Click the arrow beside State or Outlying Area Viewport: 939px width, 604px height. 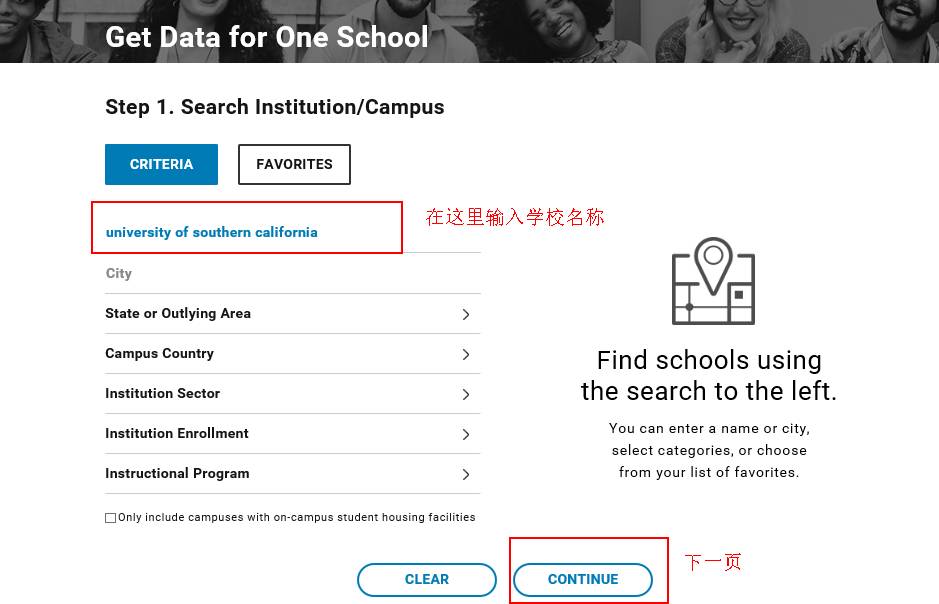point(466,314)
